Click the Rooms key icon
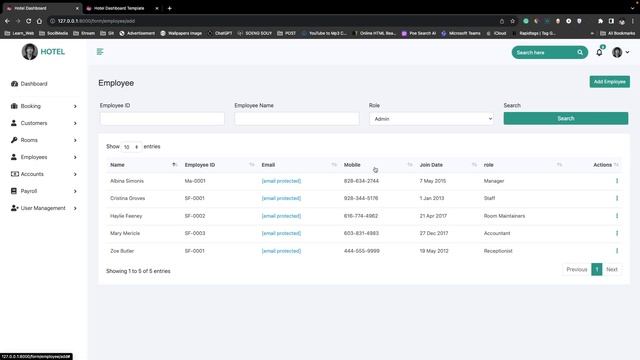The image size is (640, 360). point(14,140)
